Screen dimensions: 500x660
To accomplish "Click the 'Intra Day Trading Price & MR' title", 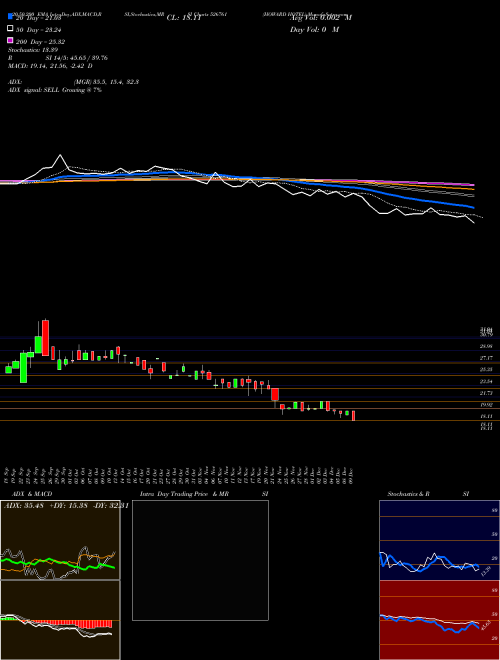I will click(184, 494).
